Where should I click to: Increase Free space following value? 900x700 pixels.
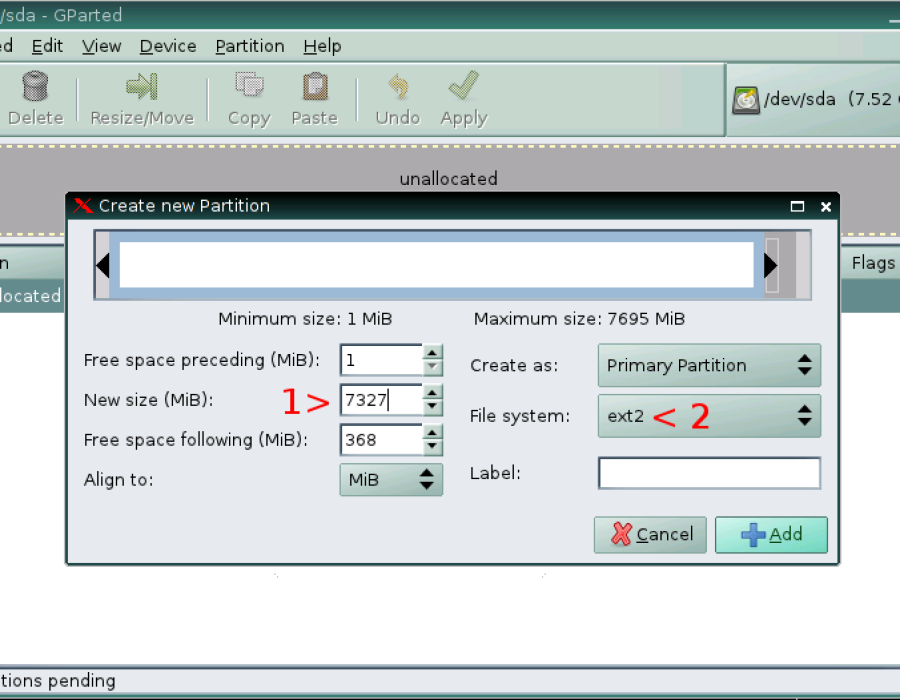coord(432,431)
